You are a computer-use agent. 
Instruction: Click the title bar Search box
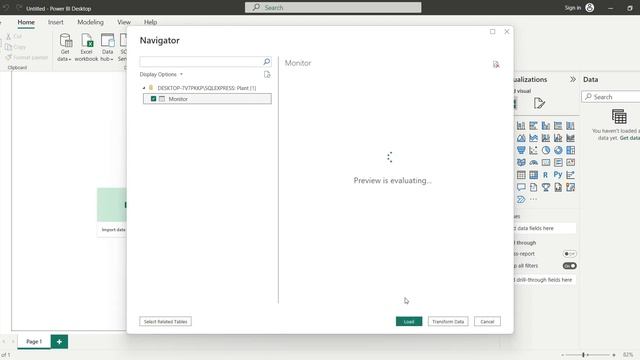(333, 7)
